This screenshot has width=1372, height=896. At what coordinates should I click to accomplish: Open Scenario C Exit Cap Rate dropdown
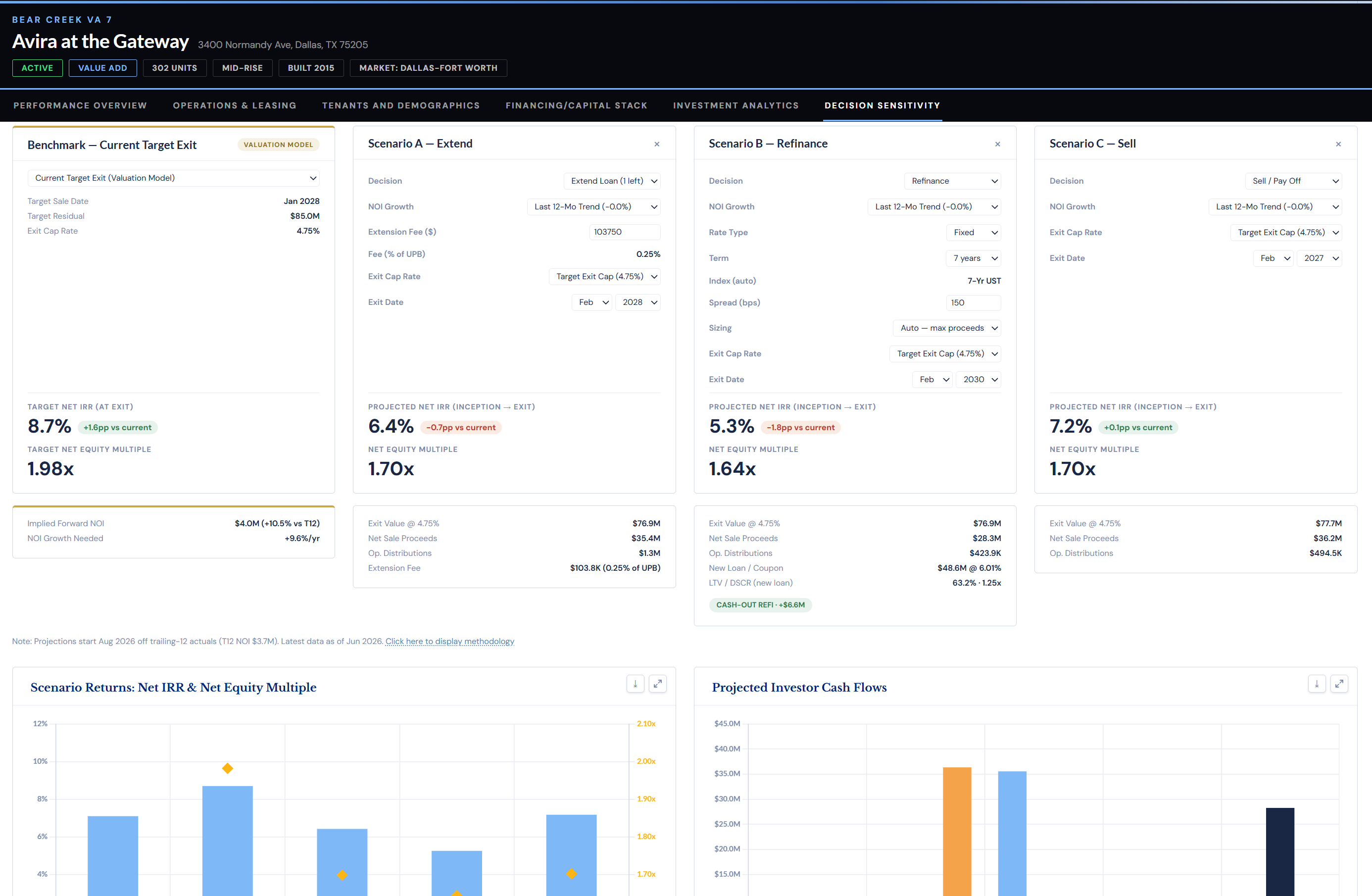1285,232
